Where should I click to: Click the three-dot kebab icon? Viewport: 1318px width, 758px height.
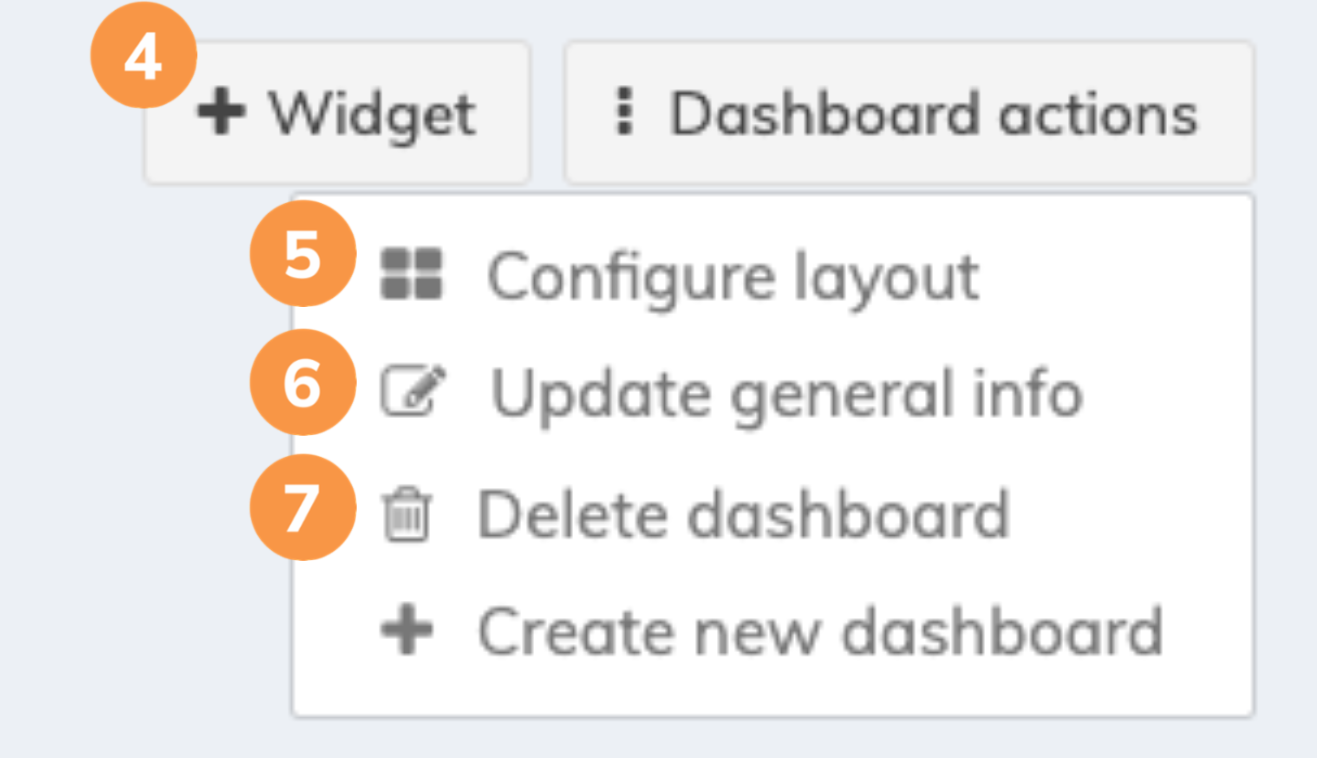click(625, 113)
